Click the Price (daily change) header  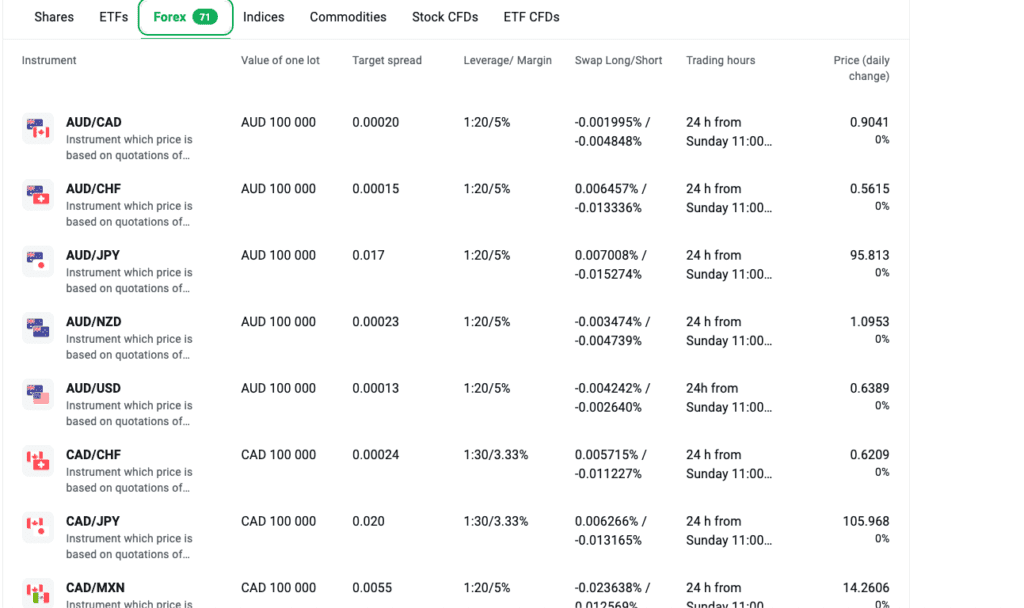861,68
